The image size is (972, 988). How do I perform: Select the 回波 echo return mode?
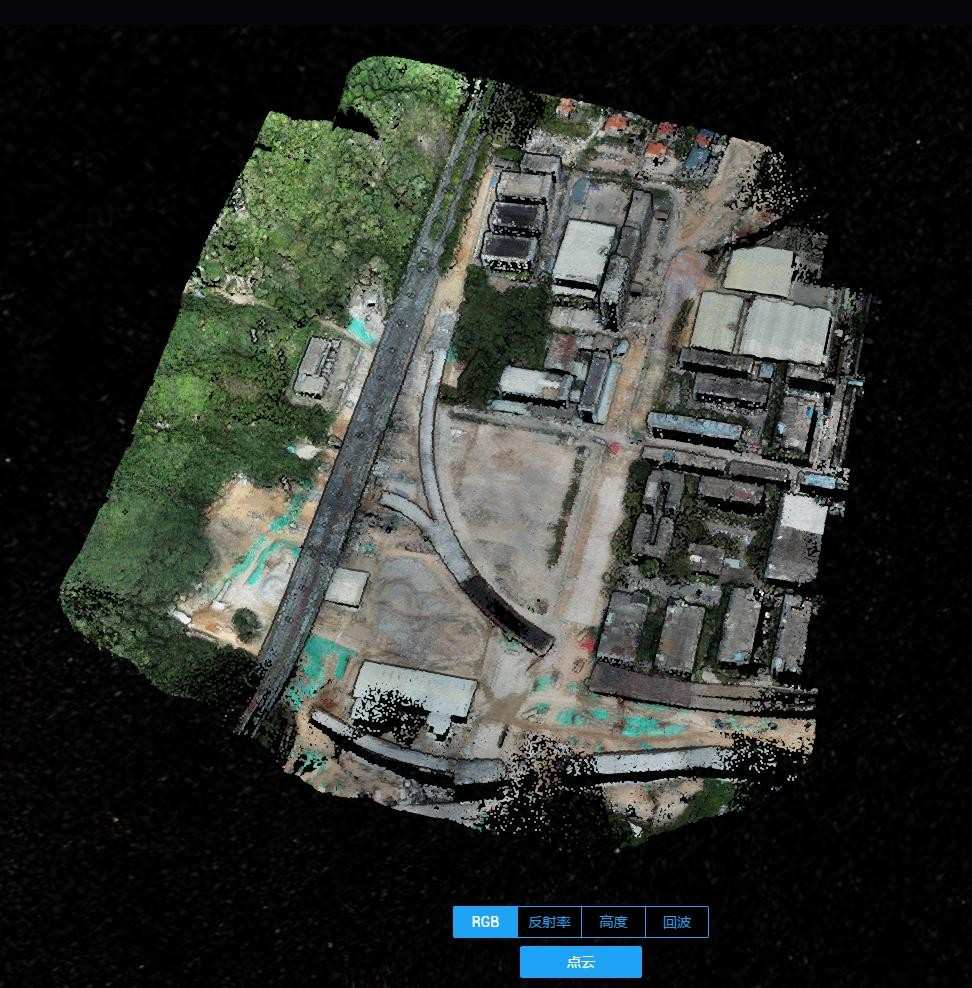[677, 922]
